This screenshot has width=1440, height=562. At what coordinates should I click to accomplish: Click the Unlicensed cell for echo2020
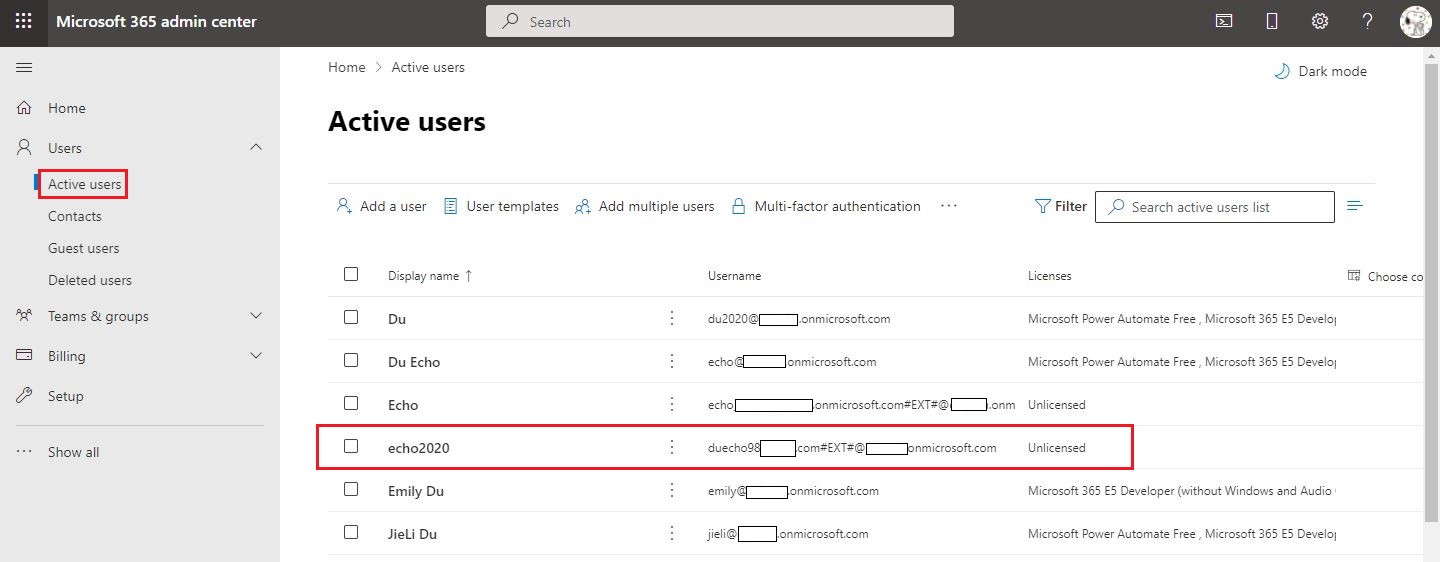click(x=1057, y=448)
